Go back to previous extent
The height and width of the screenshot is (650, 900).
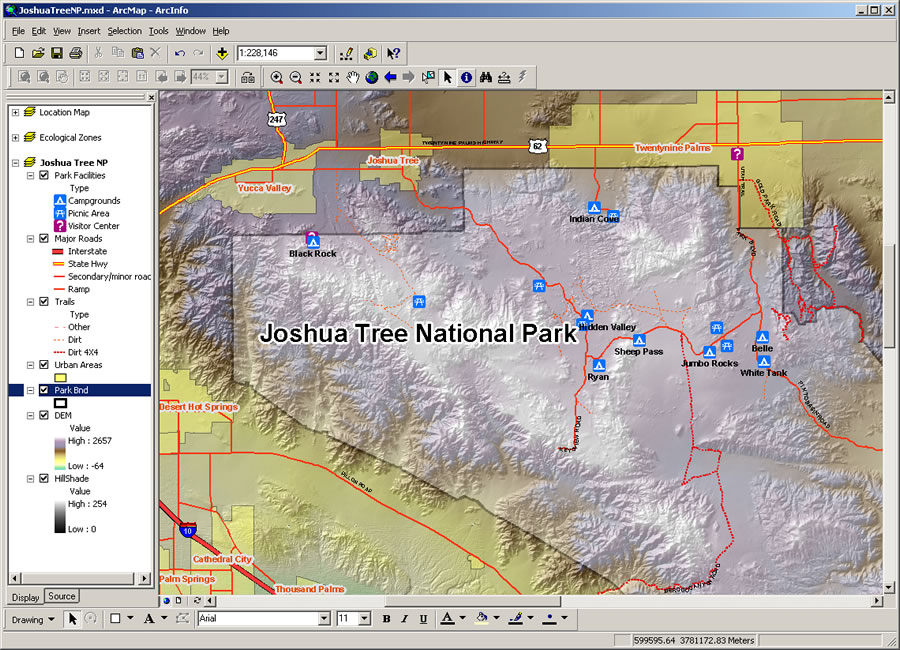point(389,77)
